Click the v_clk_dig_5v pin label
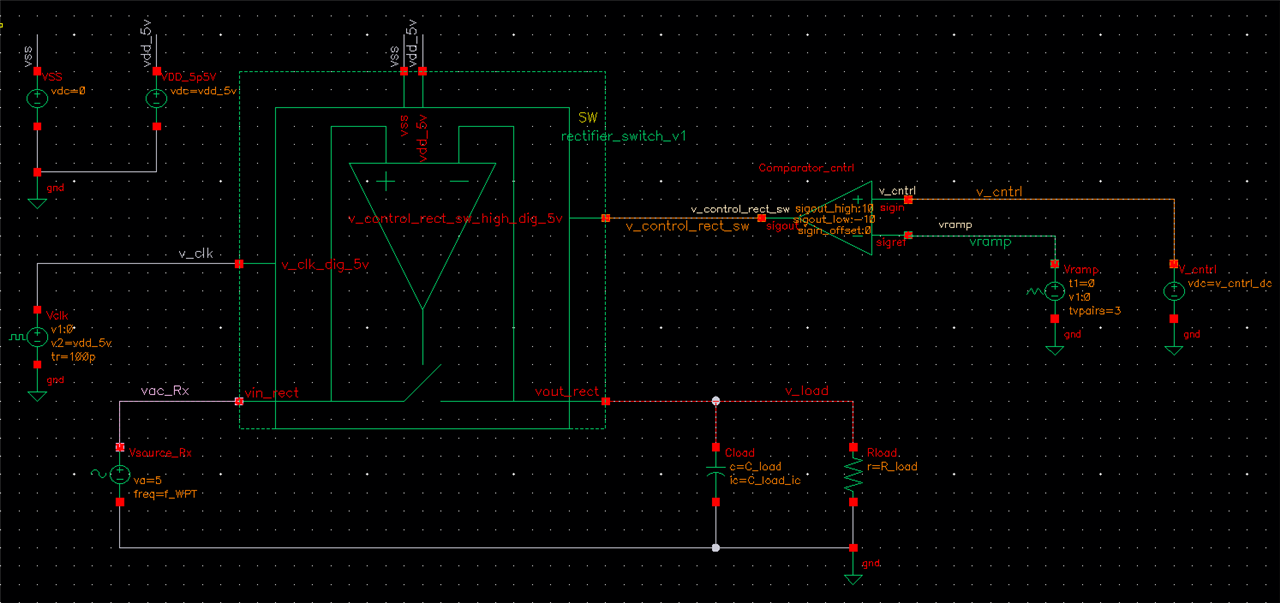The width and height of the screenshot is (1280, 603). pyautogui.click(x=325, y=265)
